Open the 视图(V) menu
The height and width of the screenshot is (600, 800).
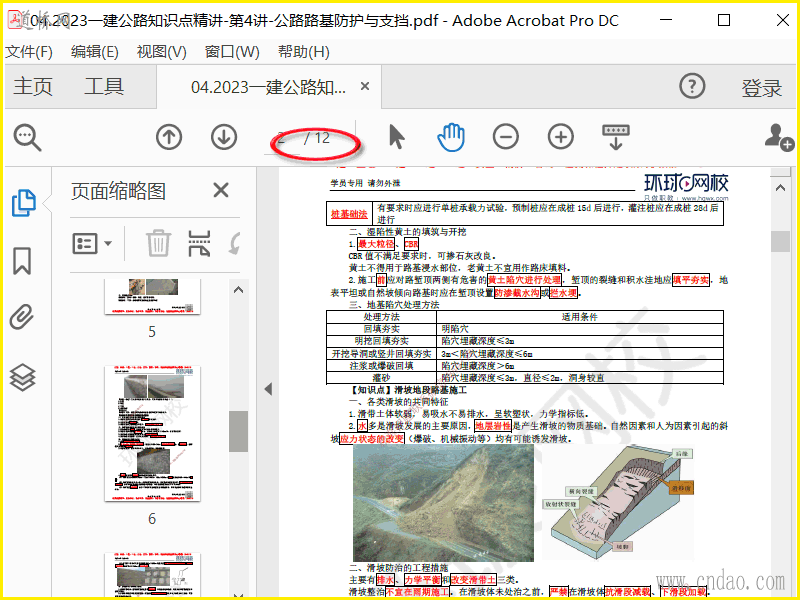point(162,52)
